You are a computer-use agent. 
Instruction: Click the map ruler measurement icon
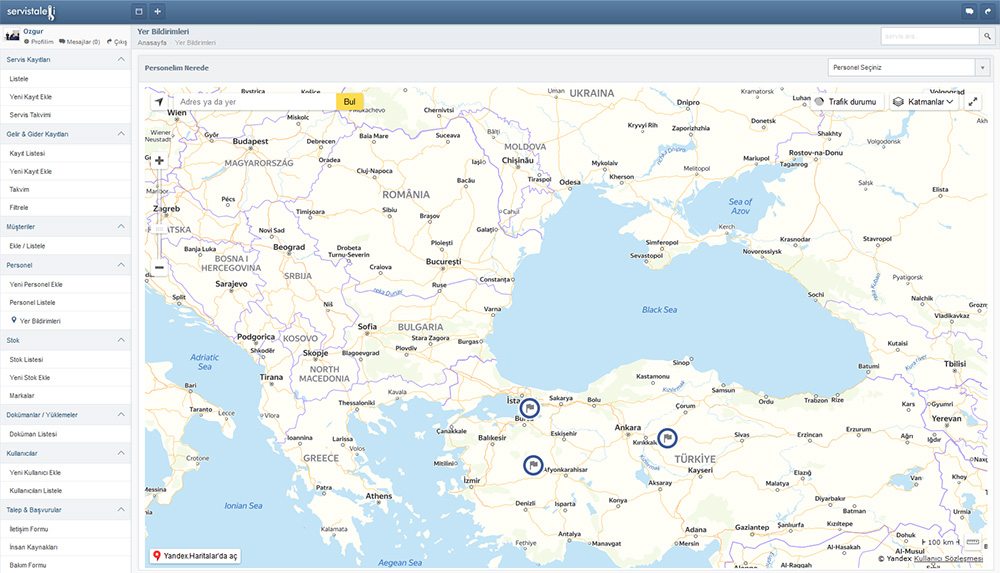coord(973,542)
